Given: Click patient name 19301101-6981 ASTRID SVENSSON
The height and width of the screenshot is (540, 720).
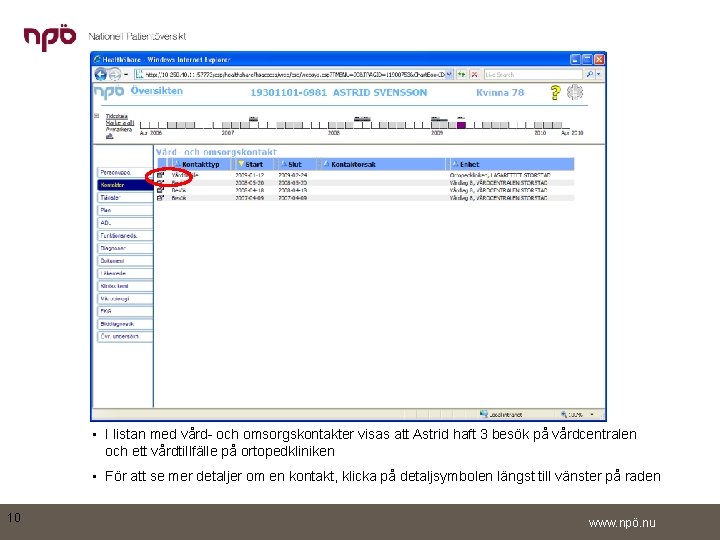Looking at the screenshot, I should (339, 92).
